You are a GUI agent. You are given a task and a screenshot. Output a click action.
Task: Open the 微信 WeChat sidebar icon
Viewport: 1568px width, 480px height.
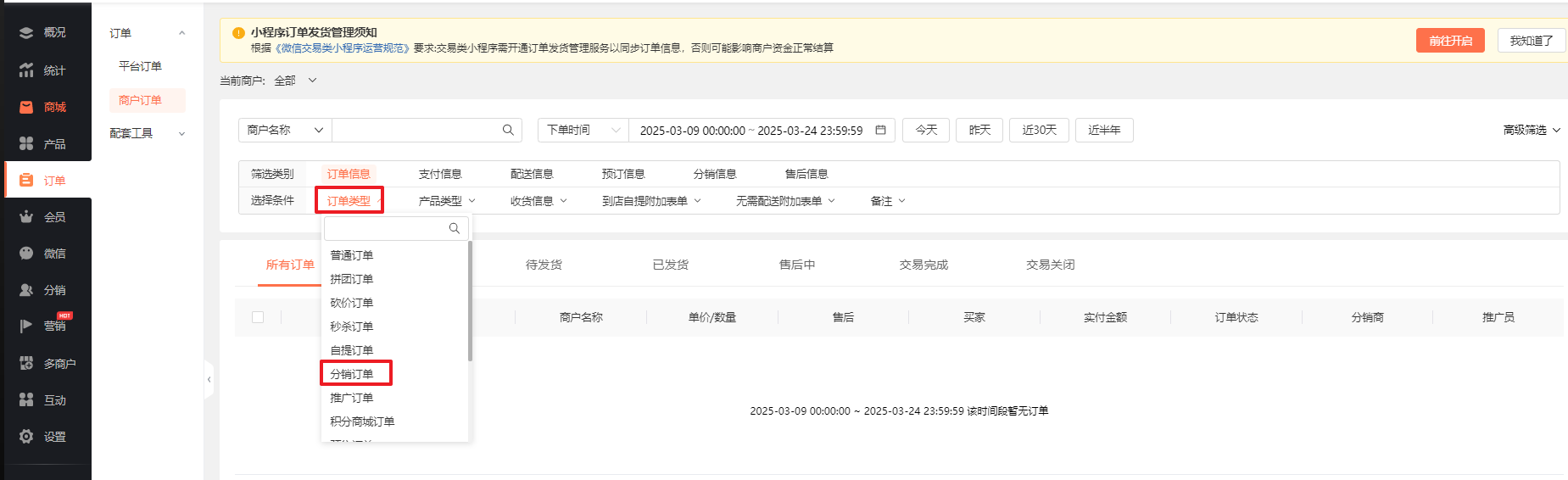(x=26, y=253)
